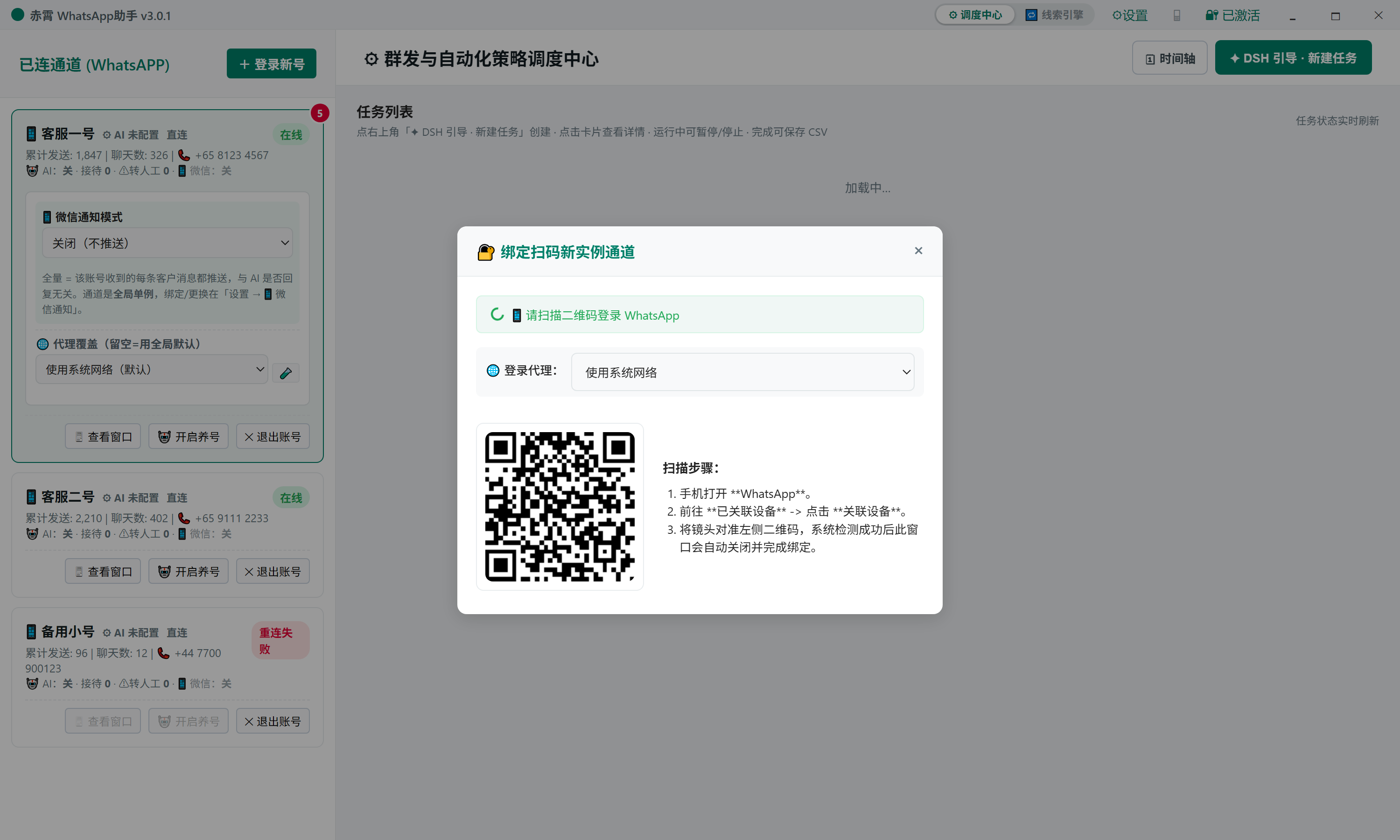Click the 重连失败 badge on 备用小号
This screenshot has height=840, width=1400.
click(x=280, y=640)
